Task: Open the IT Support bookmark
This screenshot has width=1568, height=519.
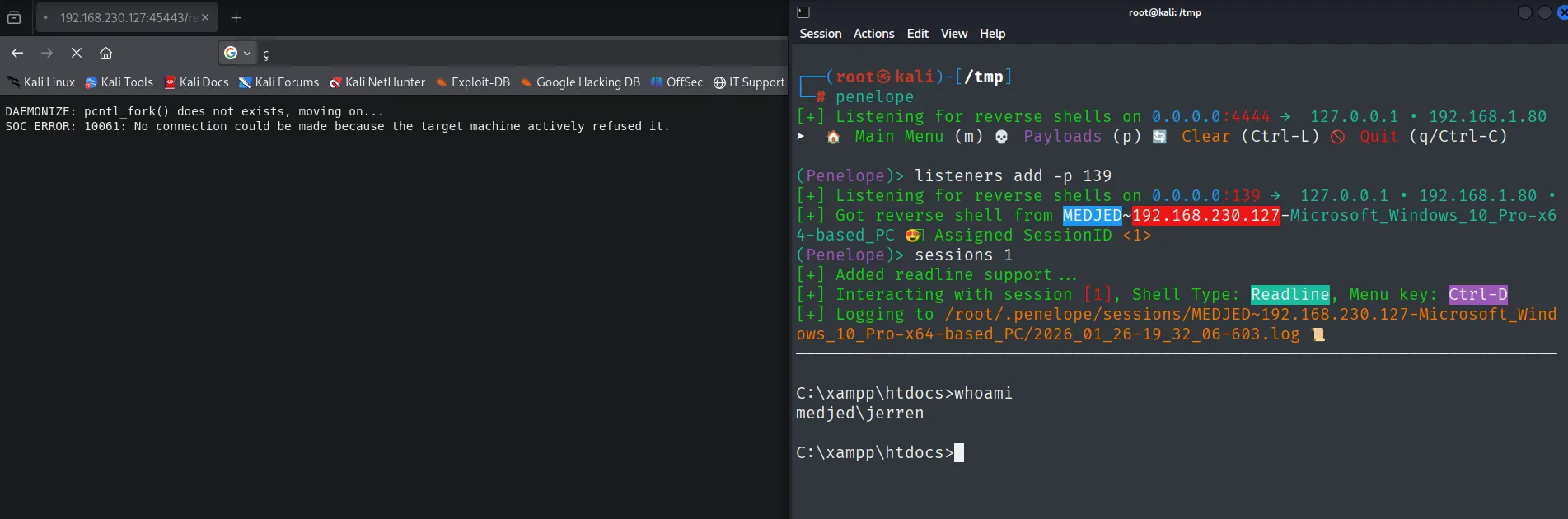Action: click(749, 82)
